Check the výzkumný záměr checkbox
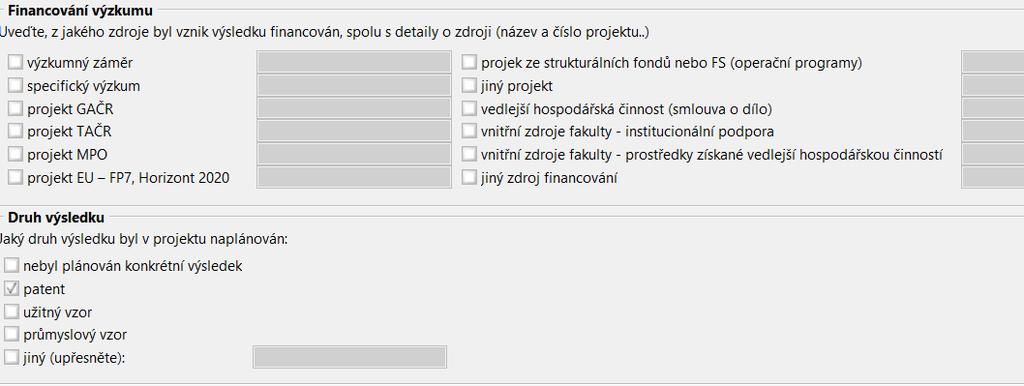The width and height of the screenshot is (1024, 386). click(15, 63)
